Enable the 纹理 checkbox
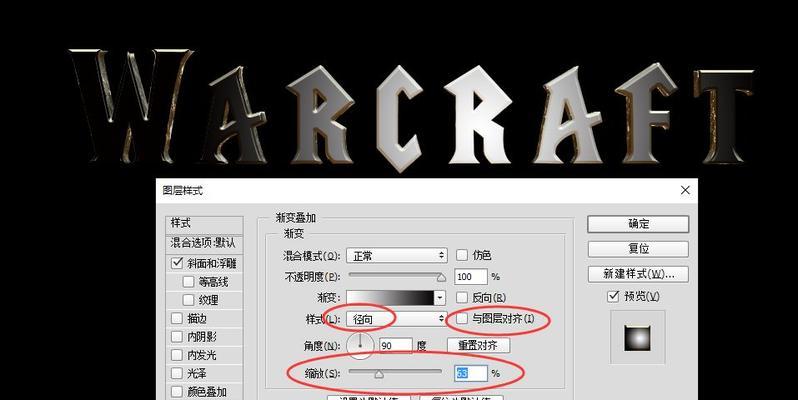The width and height of the screenshot is (798, 400). (x=188, y=300)
